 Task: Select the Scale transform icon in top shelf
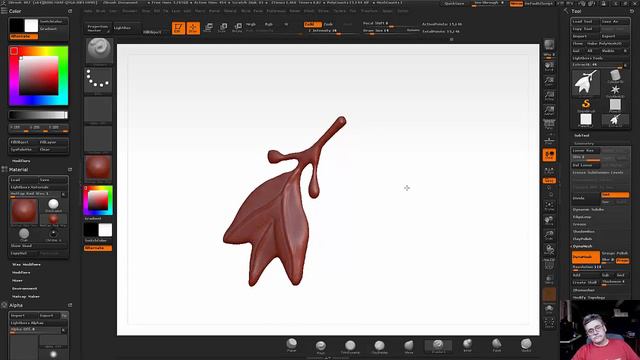pos(223,27)
